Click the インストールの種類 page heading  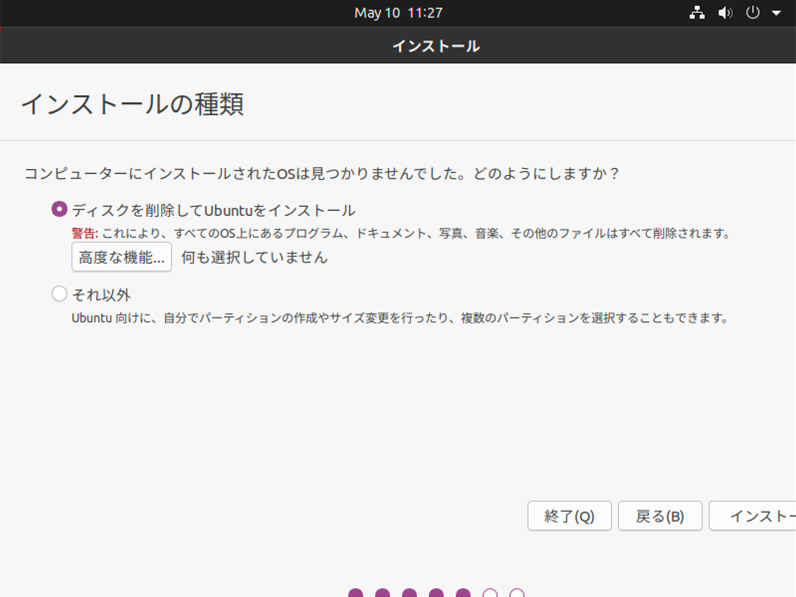pos(132,104)
